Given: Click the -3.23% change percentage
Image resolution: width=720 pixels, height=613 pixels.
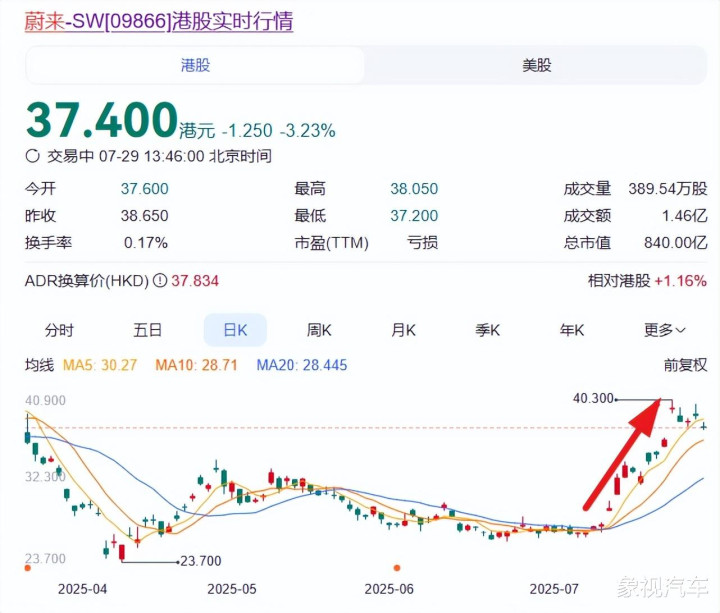Looking at the screenshot, I should [308, 131].
